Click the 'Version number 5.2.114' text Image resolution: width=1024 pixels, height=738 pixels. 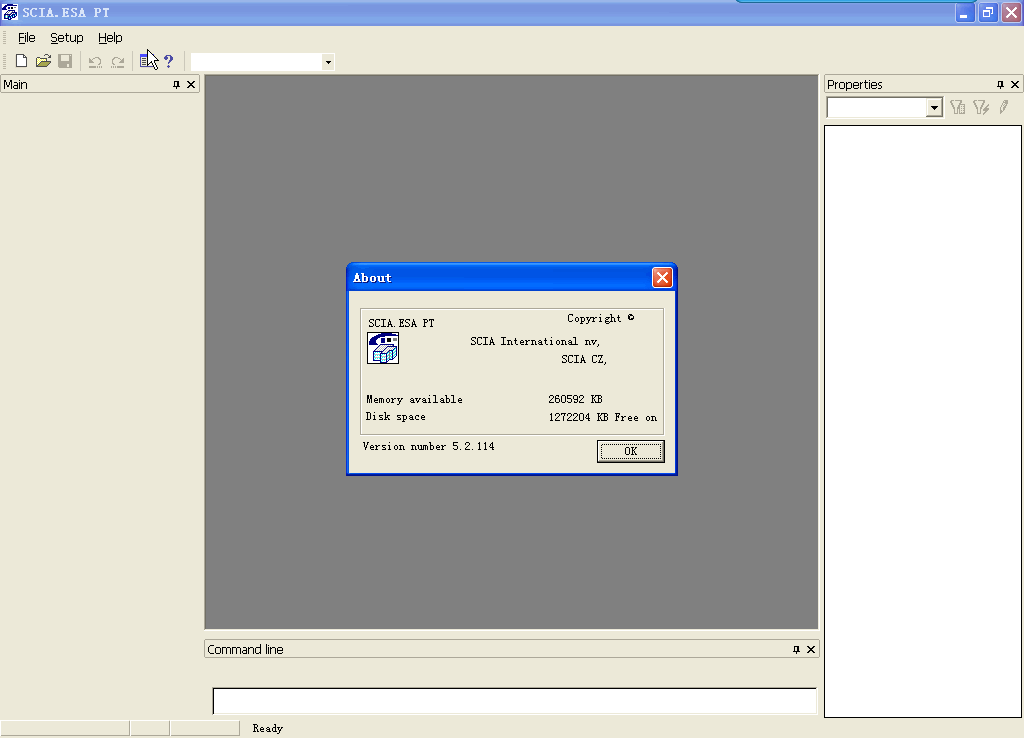[x=428, y=447]
